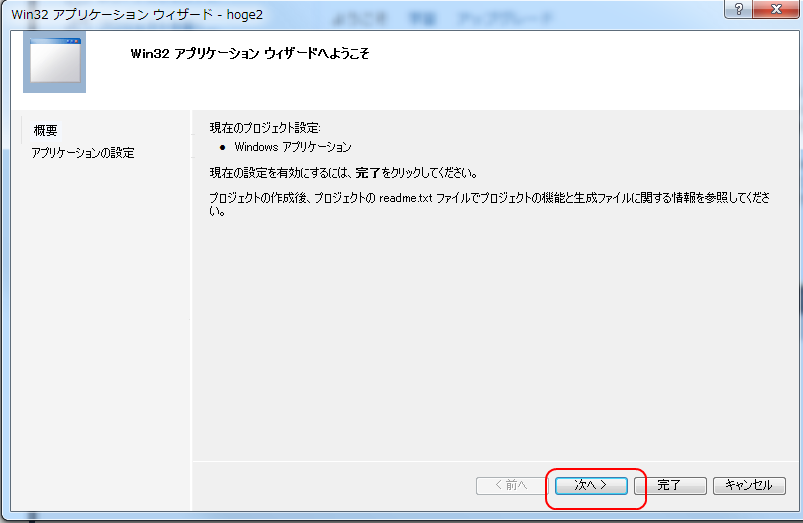Click the dialog title bar text hoge2
803x523 pixels.
coord(244,14)
